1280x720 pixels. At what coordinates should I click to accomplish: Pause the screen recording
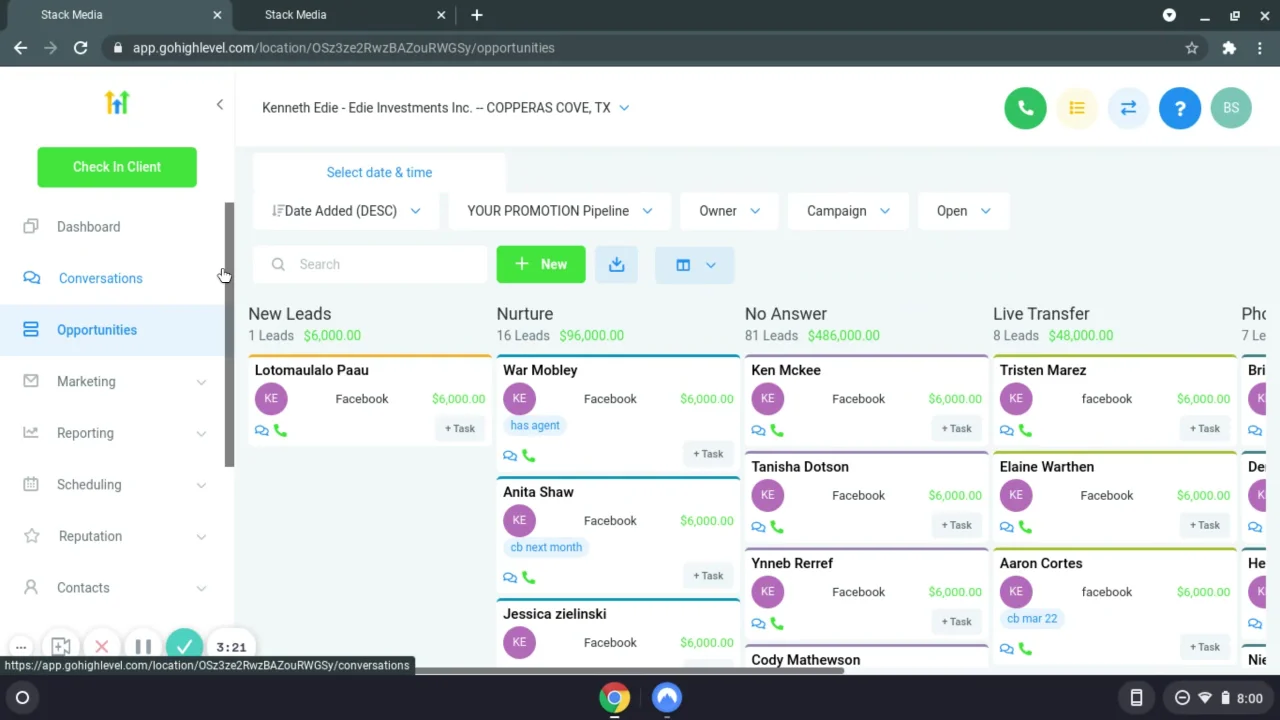[143, 647]
